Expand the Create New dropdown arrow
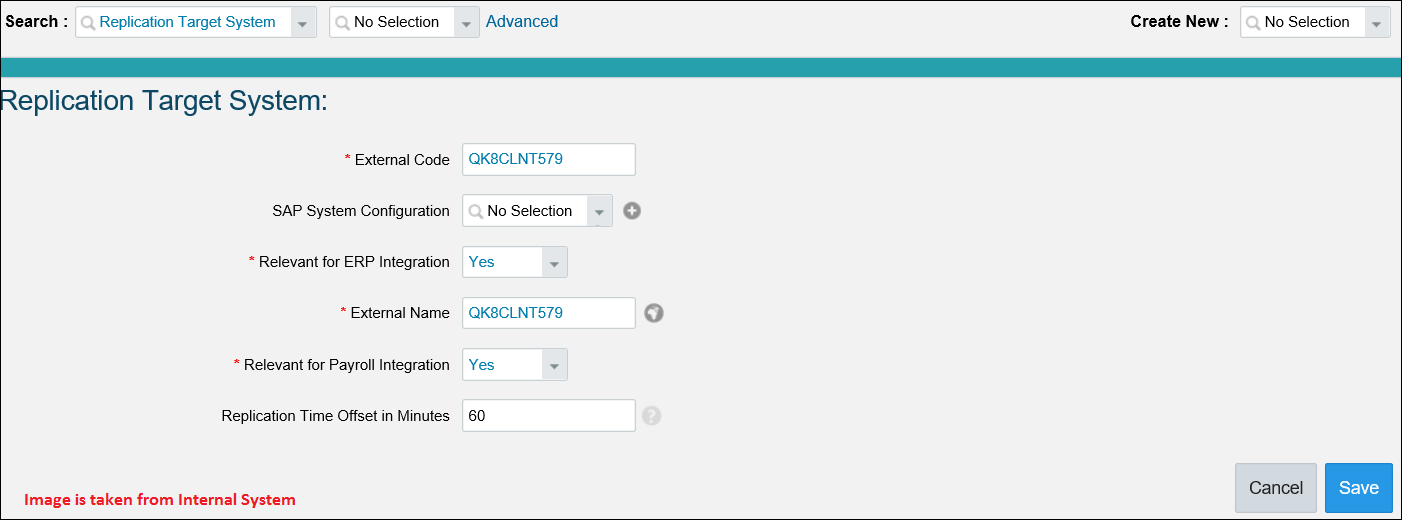The image size is (1402, 520). coord(1377,22)
